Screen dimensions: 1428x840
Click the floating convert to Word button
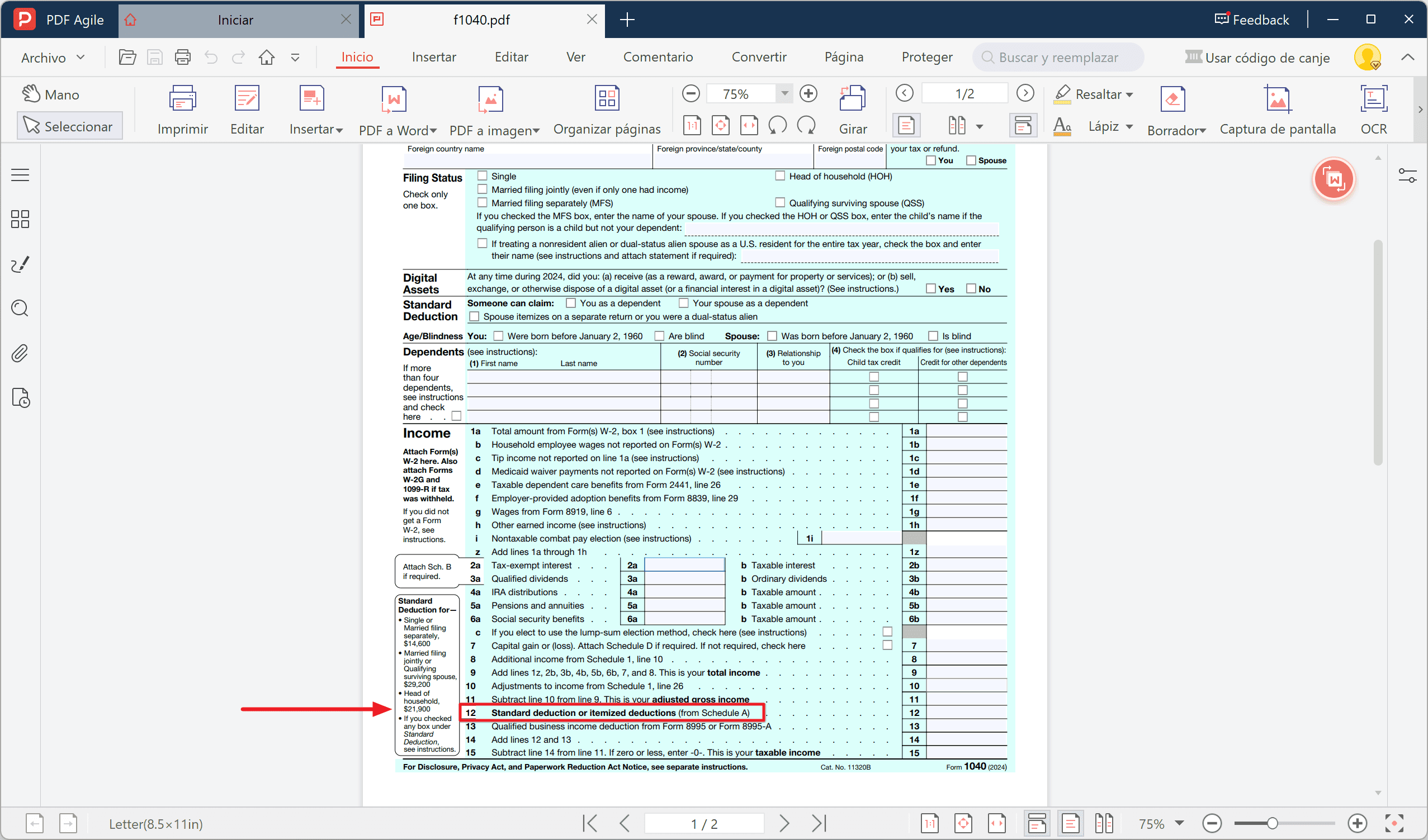1334,179
